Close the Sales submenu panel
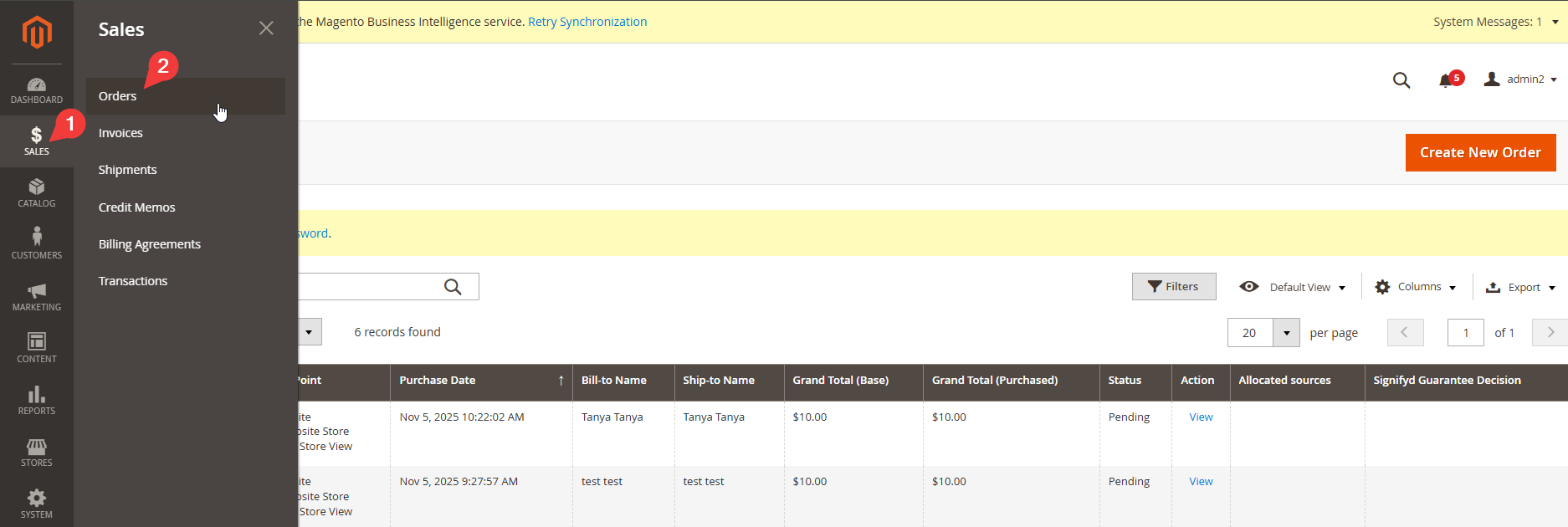 (266, 28)
